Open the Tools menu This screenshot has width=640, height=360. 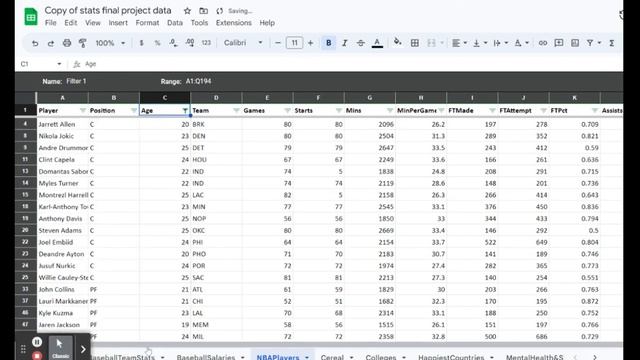coord(199,23)
